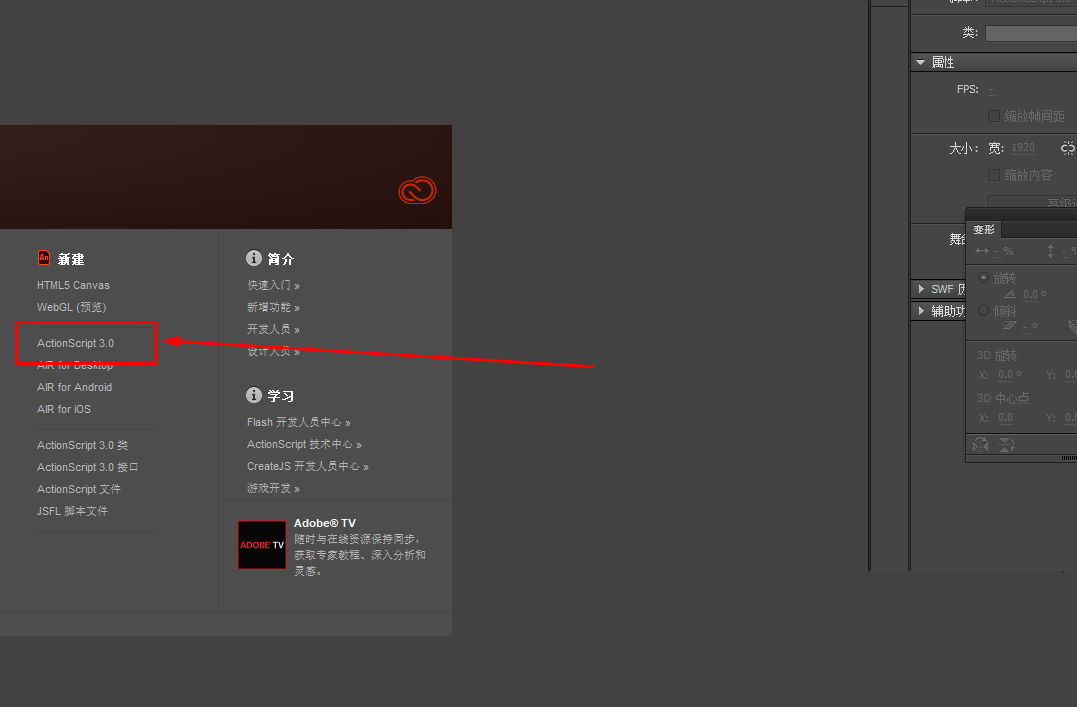Click the rotation angle icon in 变形
This screenshot has height=707, width=1077.
pyautogui.click(x=1010, y=294)
